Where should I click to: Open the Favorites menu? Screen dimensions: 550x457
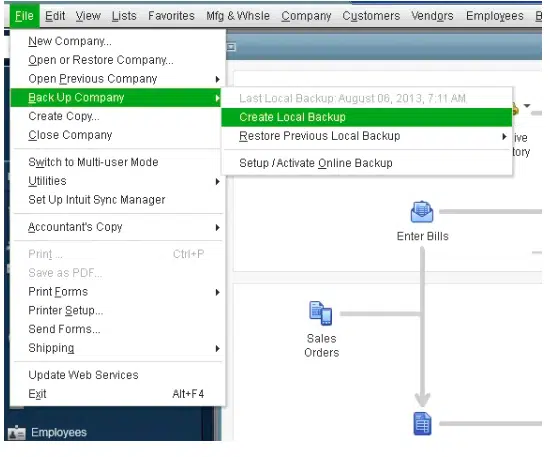point(171,16)
